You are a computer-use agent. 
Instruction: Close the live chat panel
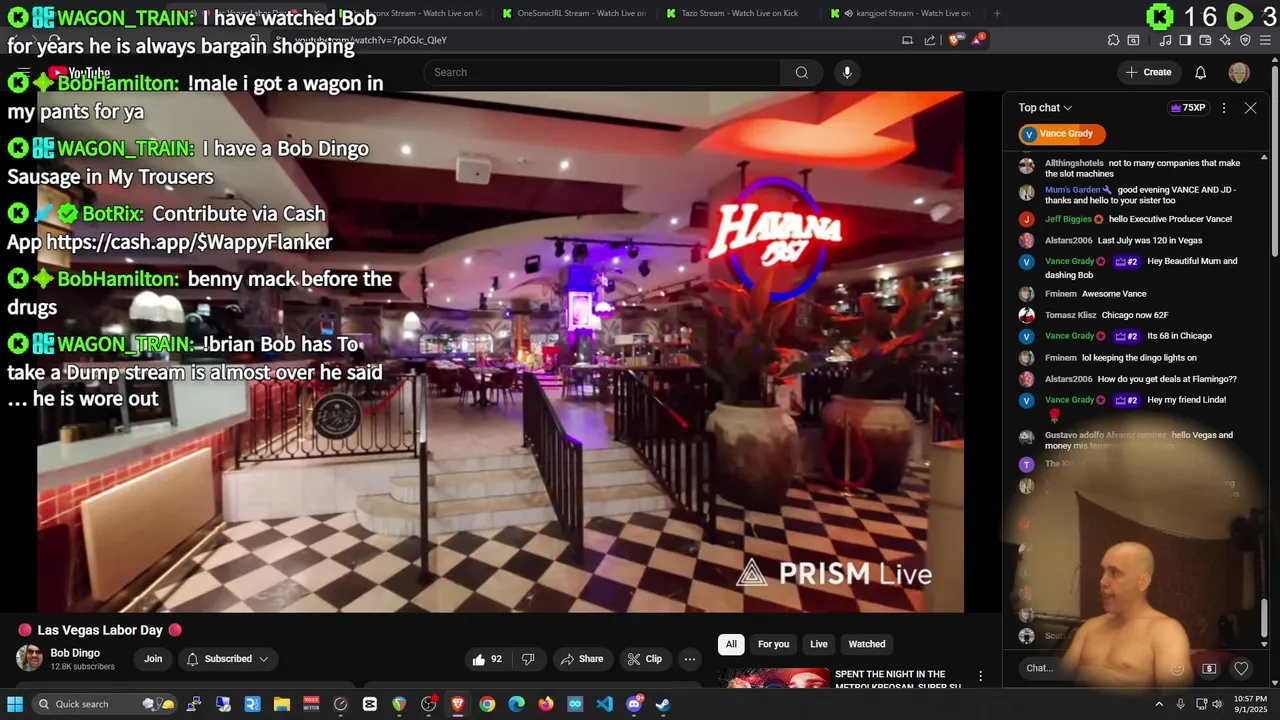tap(1250, 108)
